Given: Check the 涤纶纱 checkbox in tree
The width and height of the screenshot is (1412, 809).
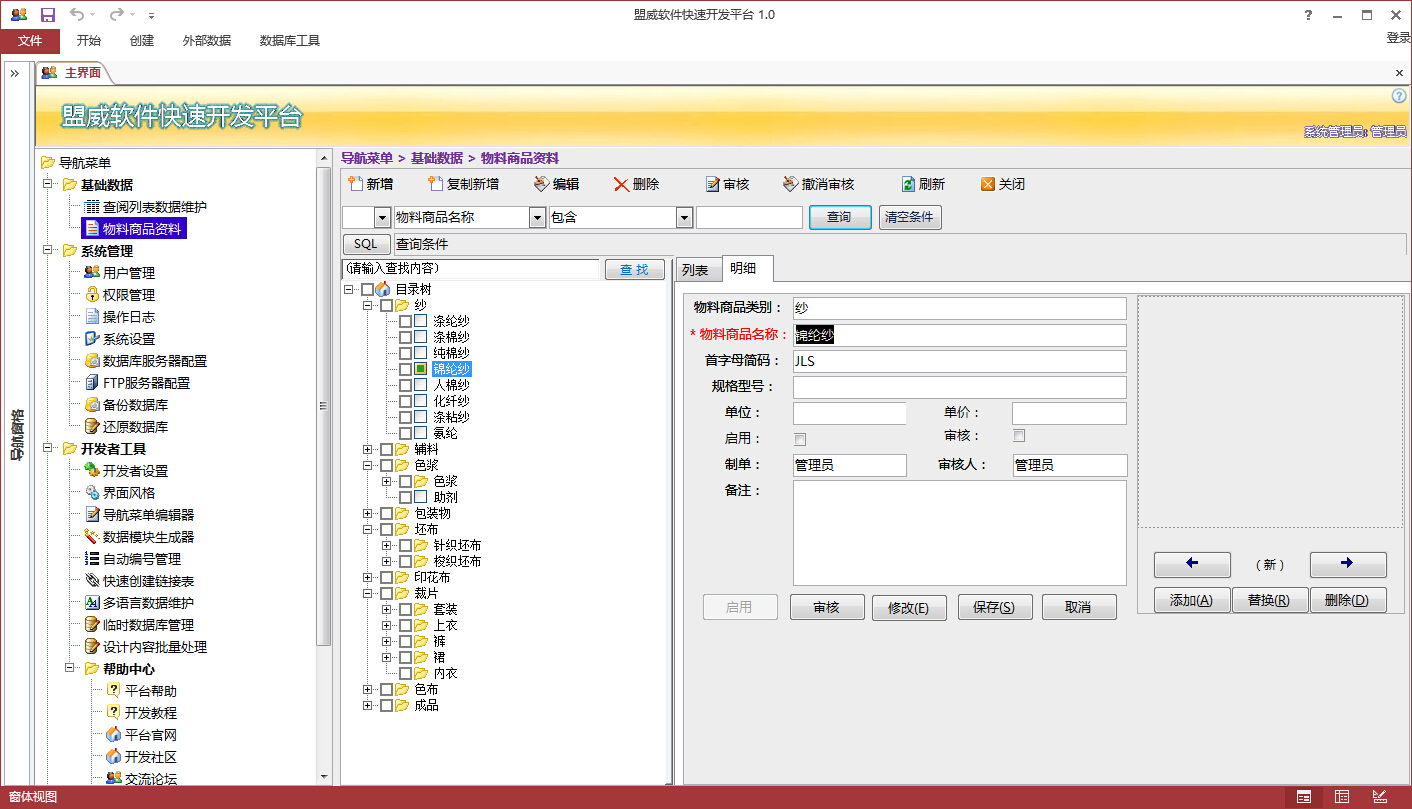Looking at the screenshot, I should (x=405, y=321).
